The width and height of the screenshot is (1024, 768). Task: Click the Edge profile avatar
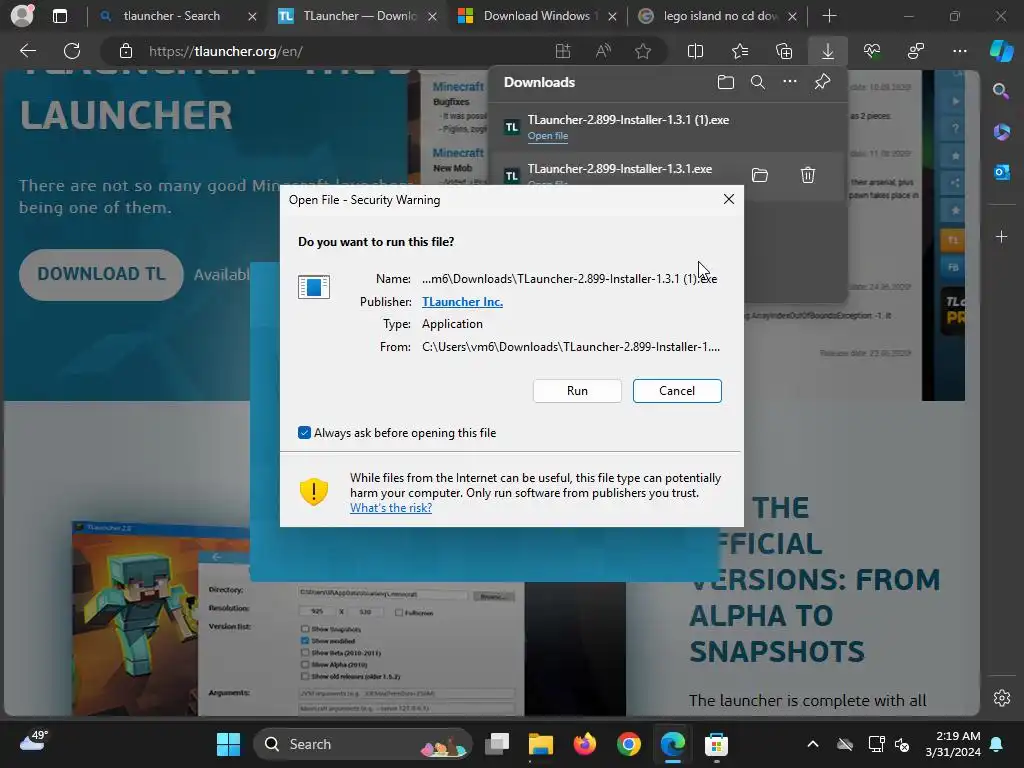coord(22,16)
